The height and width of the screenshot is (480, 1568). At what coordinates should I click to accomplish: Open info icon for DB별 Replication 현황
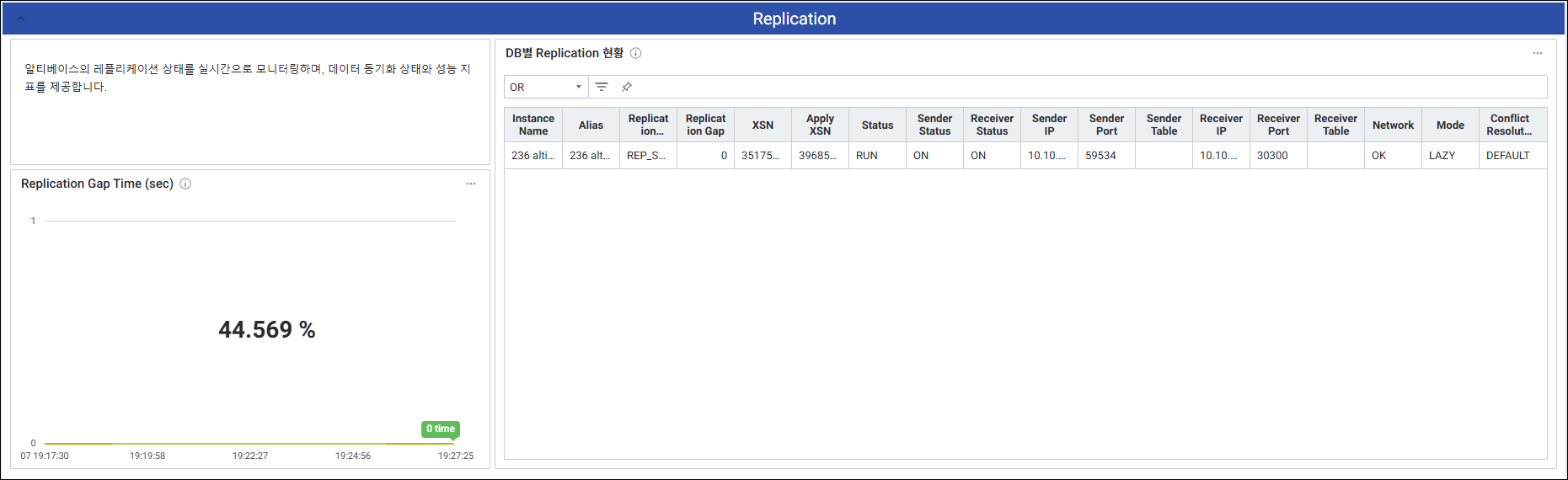636,53
